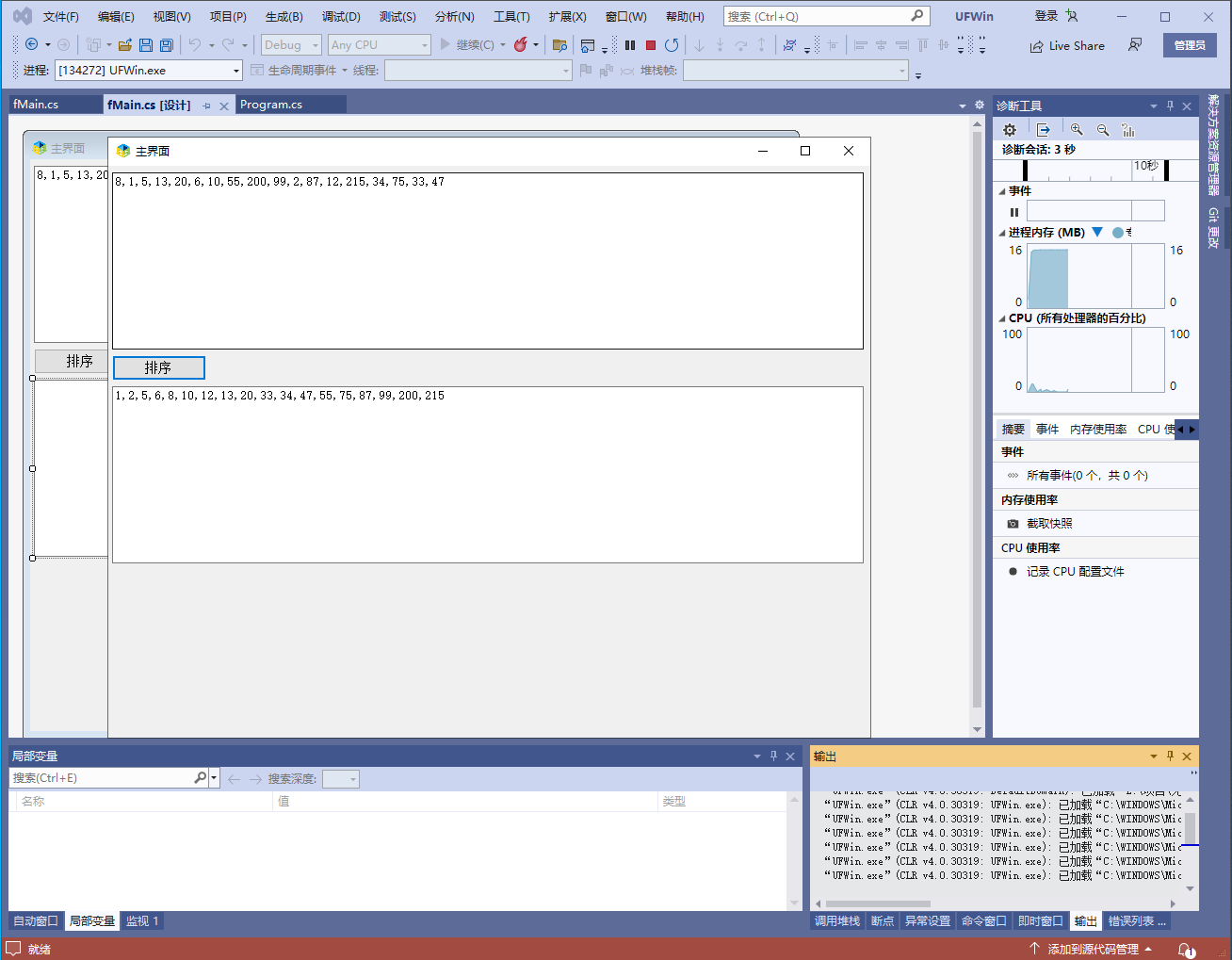
Task: Click the sort button in running window
Action: coord(158,367)
